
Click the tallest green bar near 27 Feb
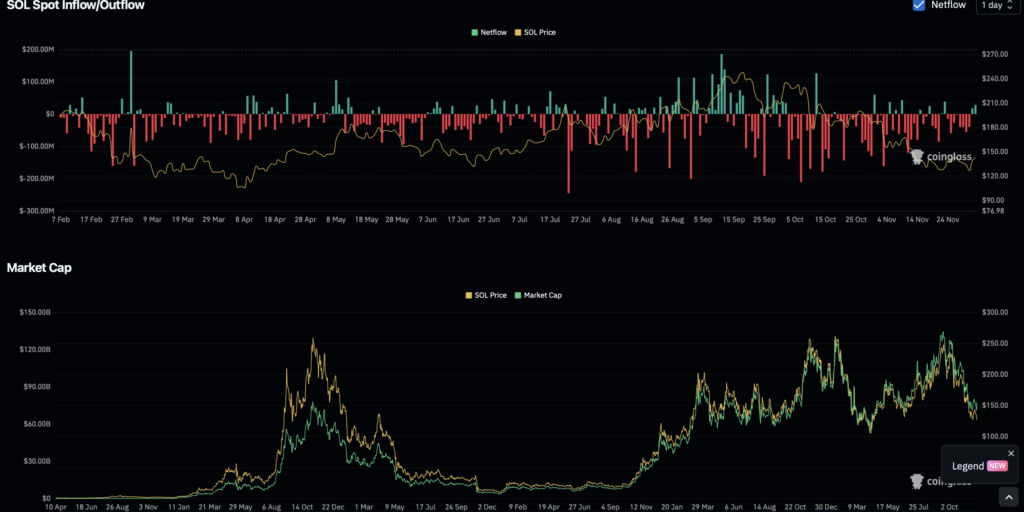click(x=131, y=80)
